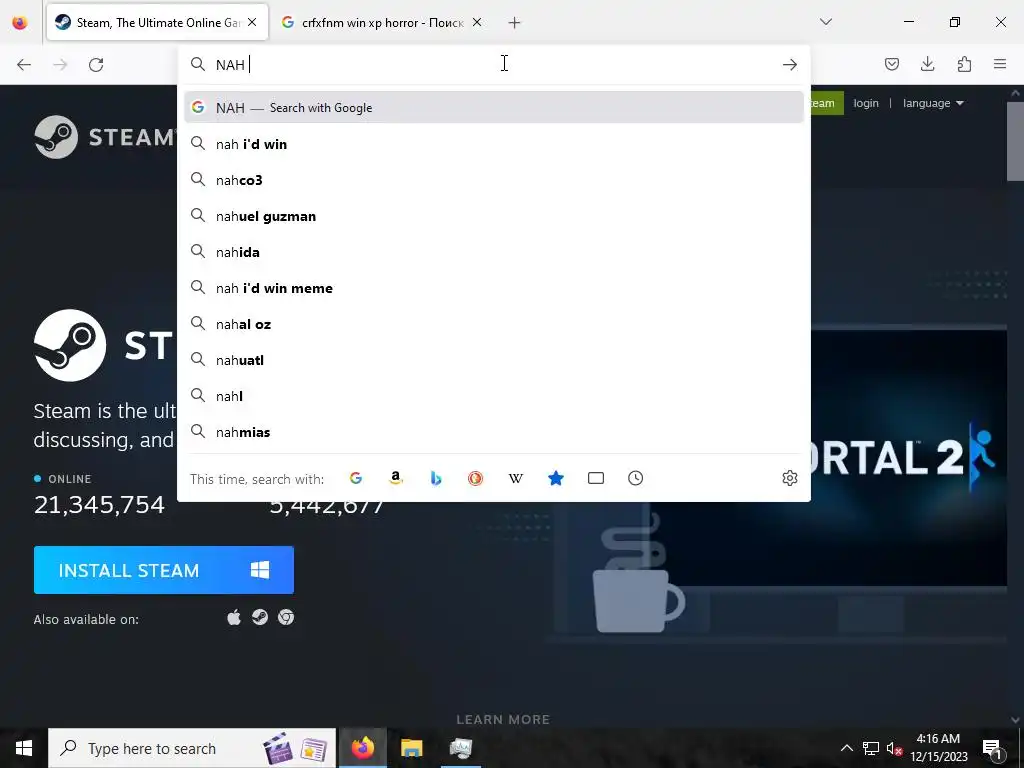Open the Firefox downloads panel

(927, 64)
